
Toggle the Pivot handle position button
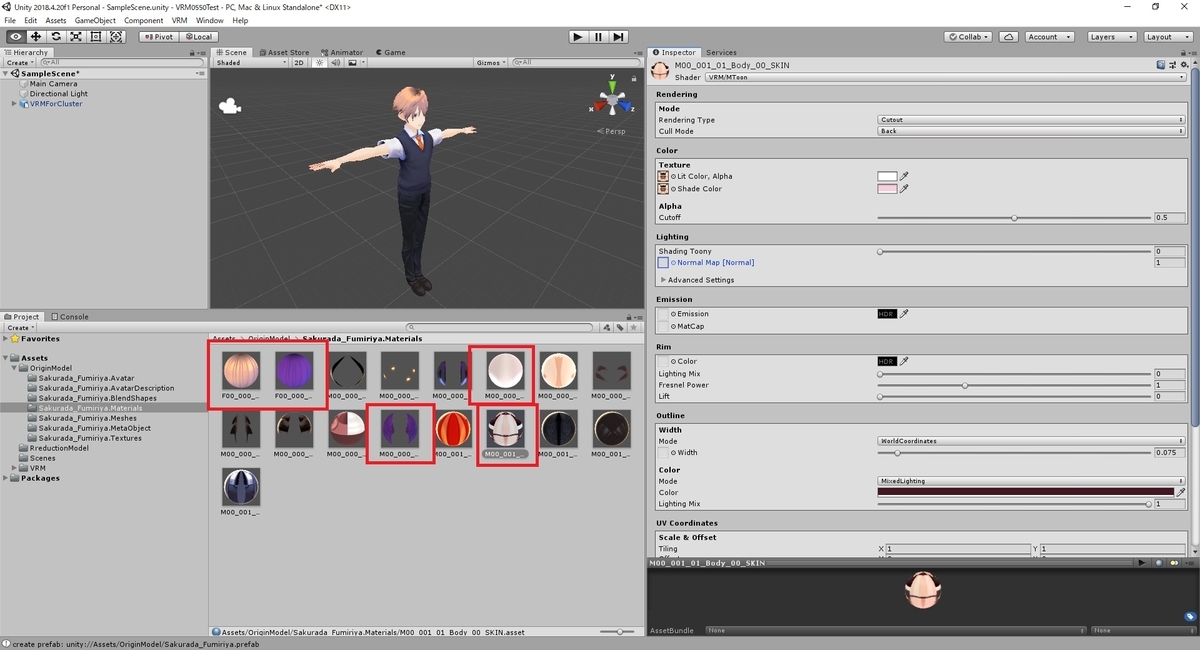pyautogui.click(x=158, y=37)
